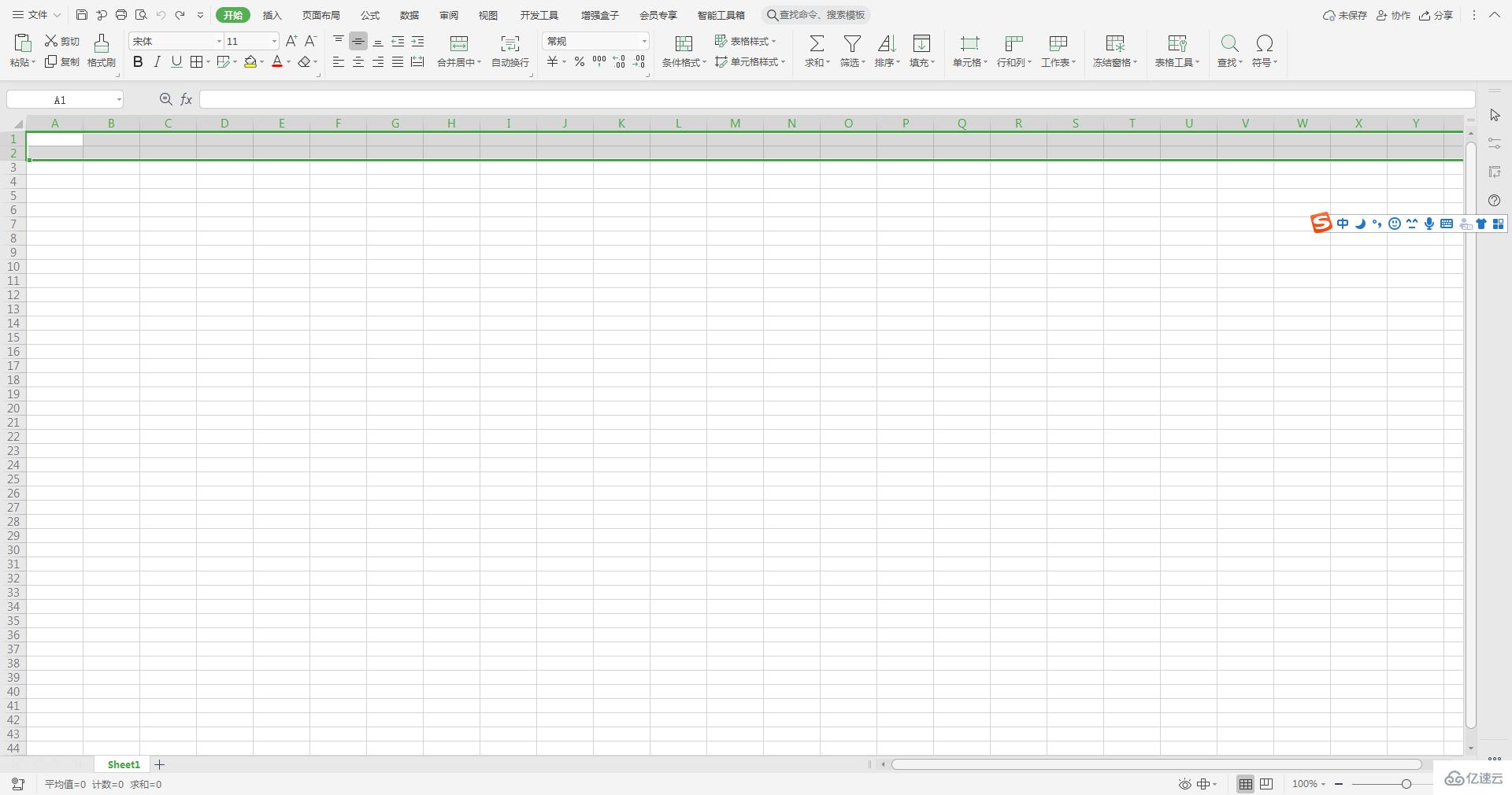Click the Sort (排序) icon
This screenshot has height=795, width=1512.
point(887,43)
